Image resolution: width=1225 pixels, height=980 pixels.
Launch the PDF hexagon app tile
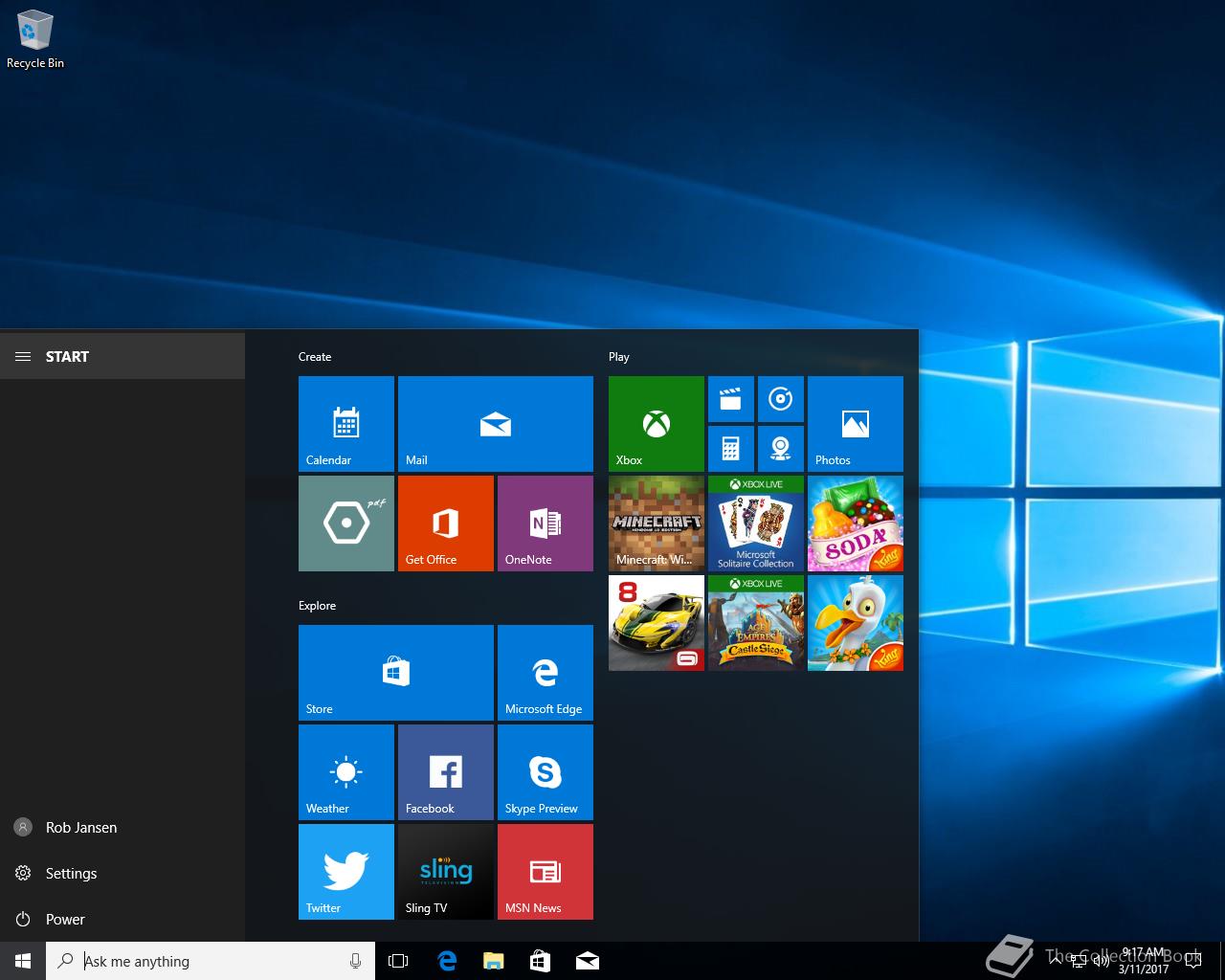tap(346, 523)
